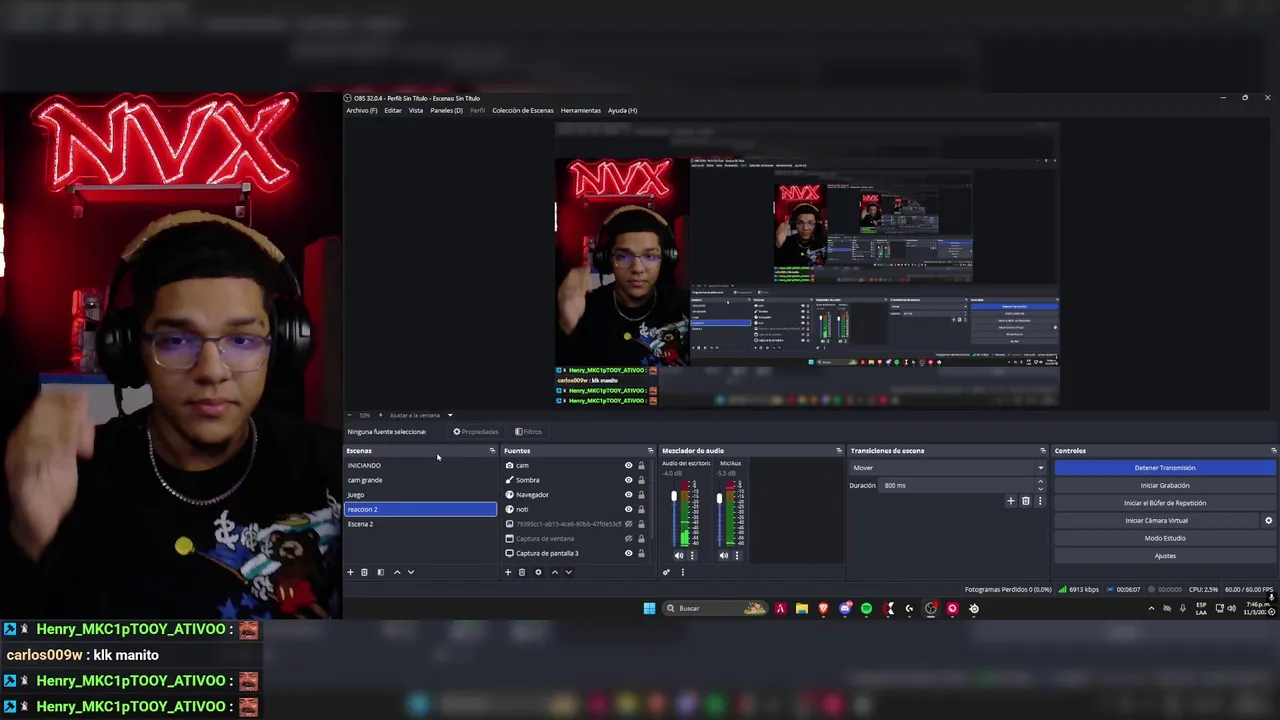The image size is (1280, 720).
Task: Move source up in Fuentes panel
Action: [x=554, y=572]
